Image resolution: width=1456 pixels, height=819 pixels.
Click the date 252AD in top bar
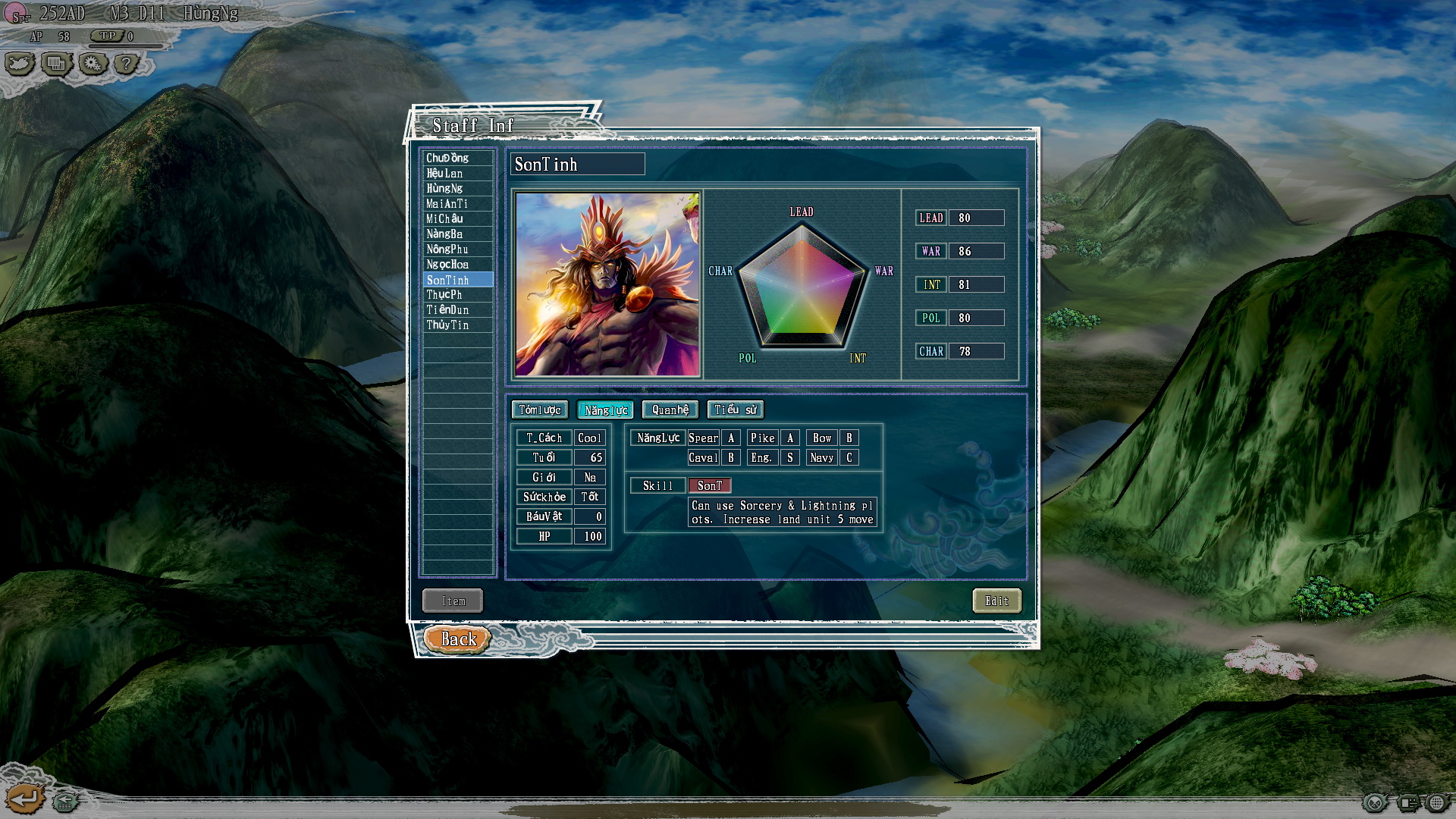click(62, 14)
